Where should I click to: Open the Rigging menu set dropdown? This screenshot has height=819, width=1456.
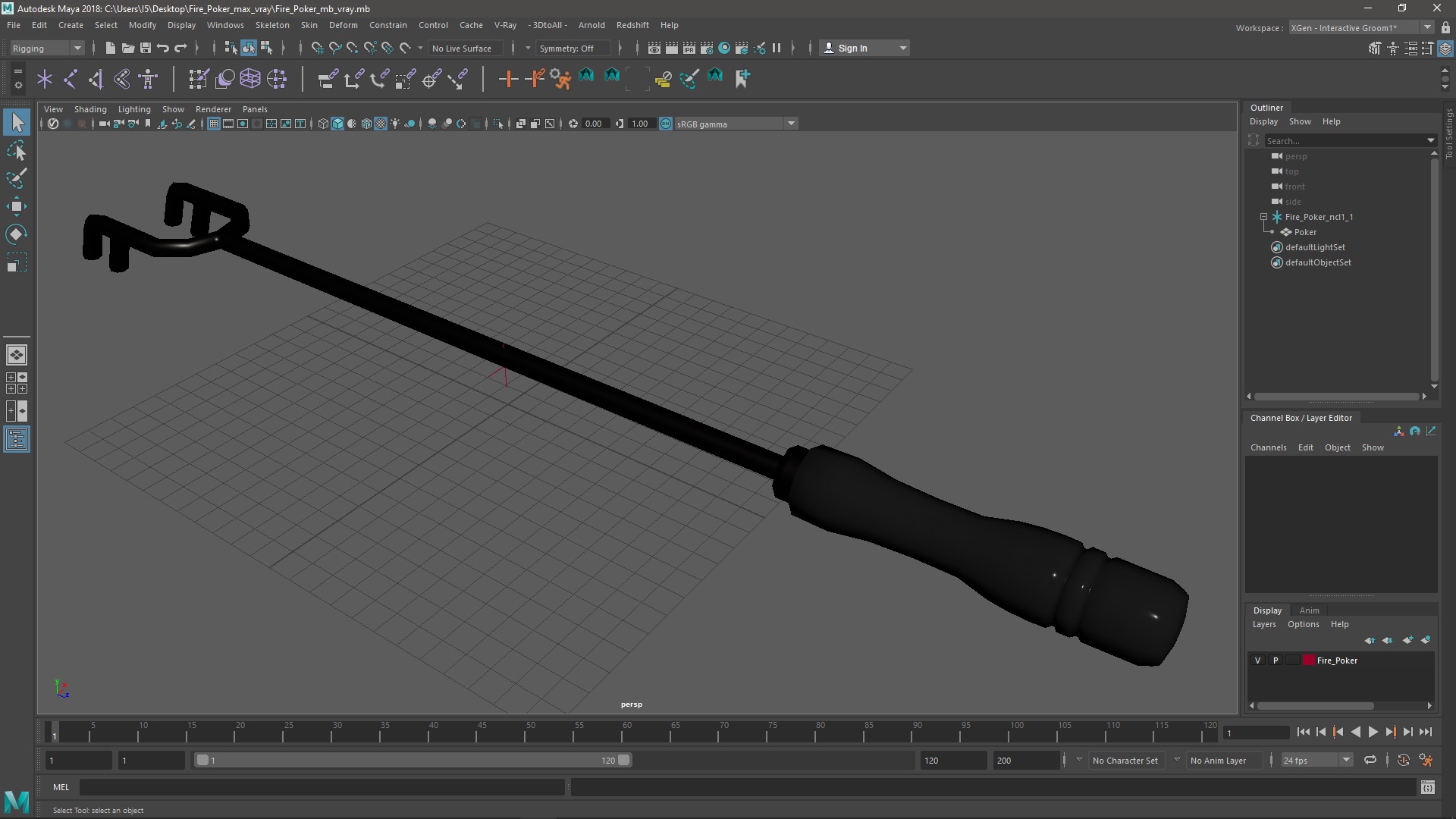click(x=47, y=48)
